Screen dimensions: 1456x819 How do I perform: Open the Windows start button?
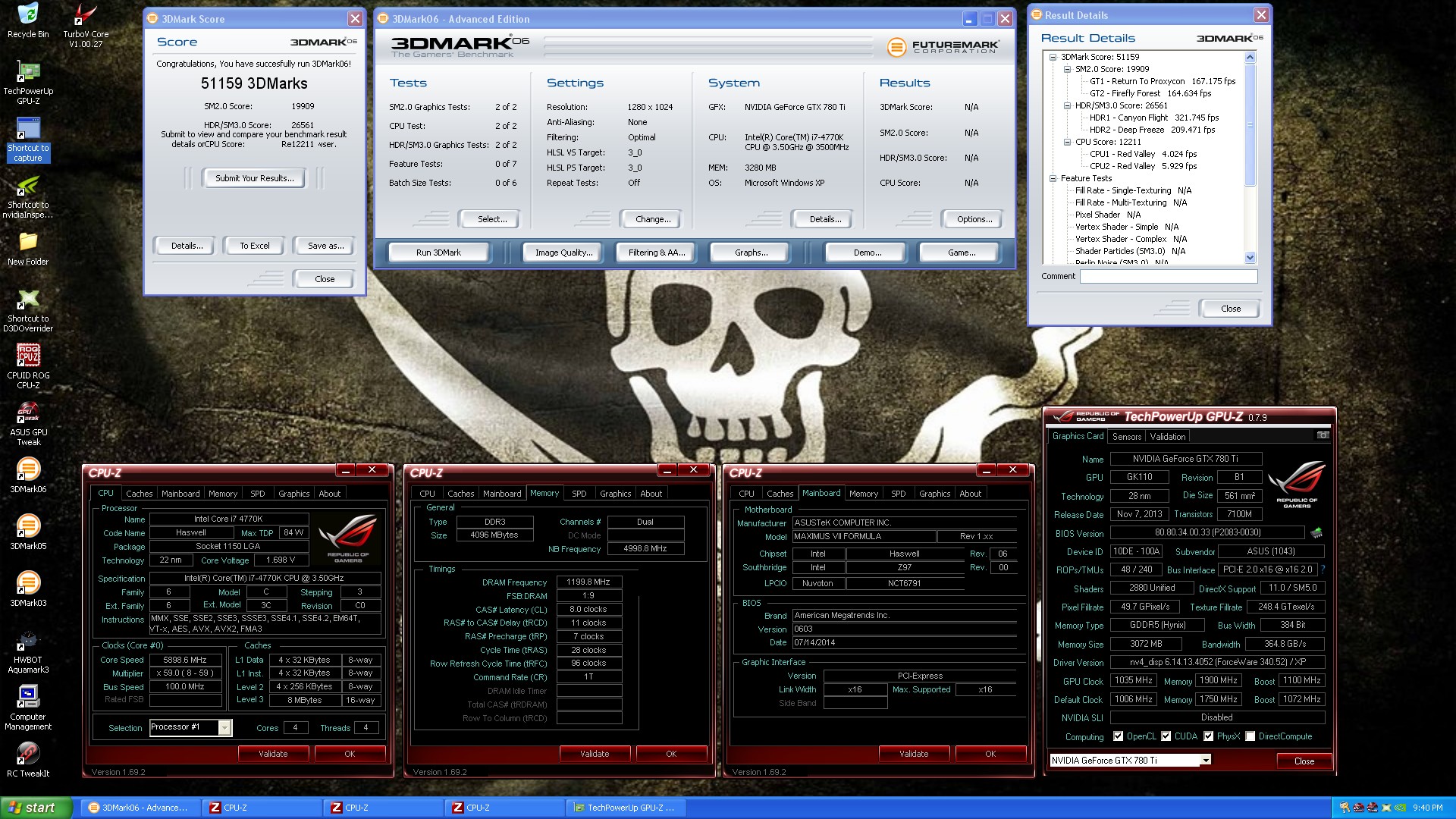coord(36,808)
